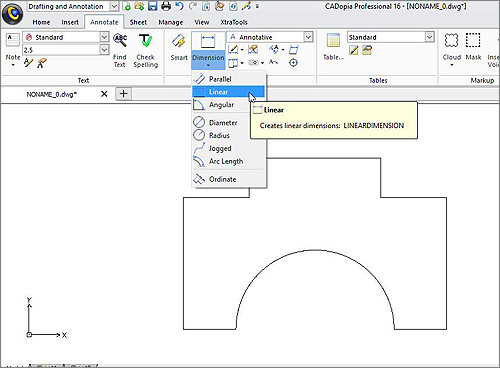This screenshot has height=368, width=500.
Task: Choose Parallel dimension option
Action: pyautogui.click(x=229, y=79)
